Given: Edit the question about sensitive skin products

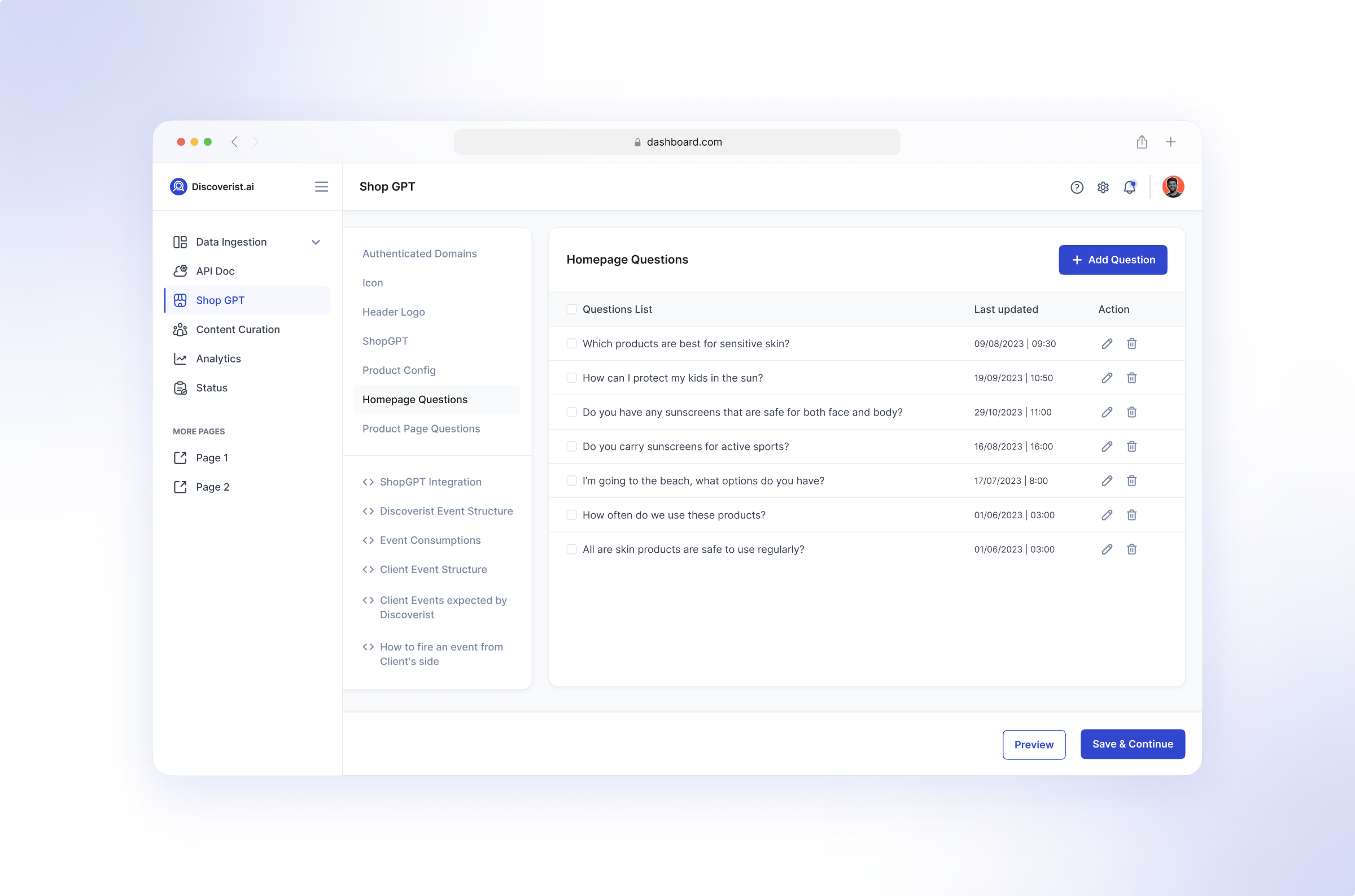Looking at the screenshot, I should 1107,343.
